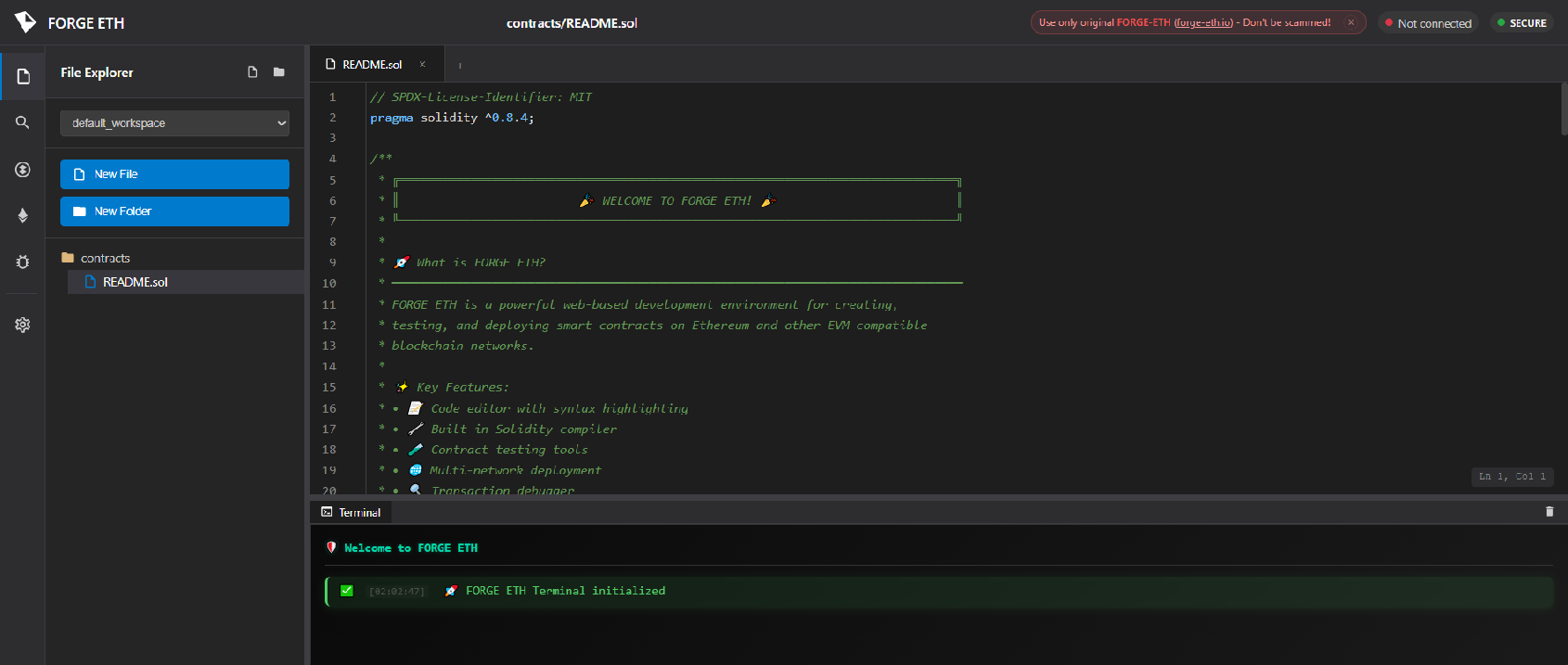1568x665 pixels.
Task: Click the New Folder button
Action: tap(174, 211)
